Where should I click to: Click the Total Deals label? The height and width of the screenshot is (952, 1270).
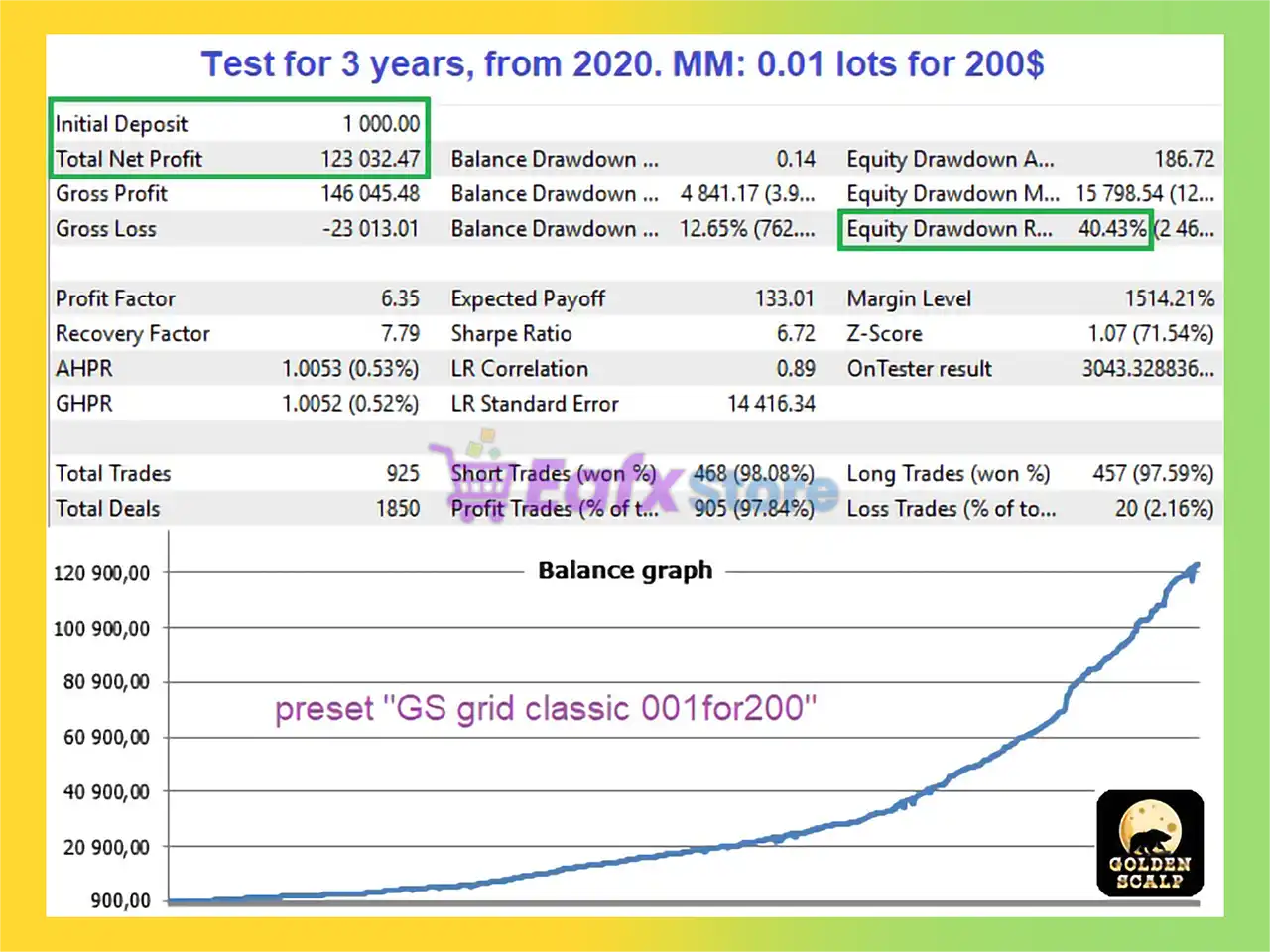(107, 509)
